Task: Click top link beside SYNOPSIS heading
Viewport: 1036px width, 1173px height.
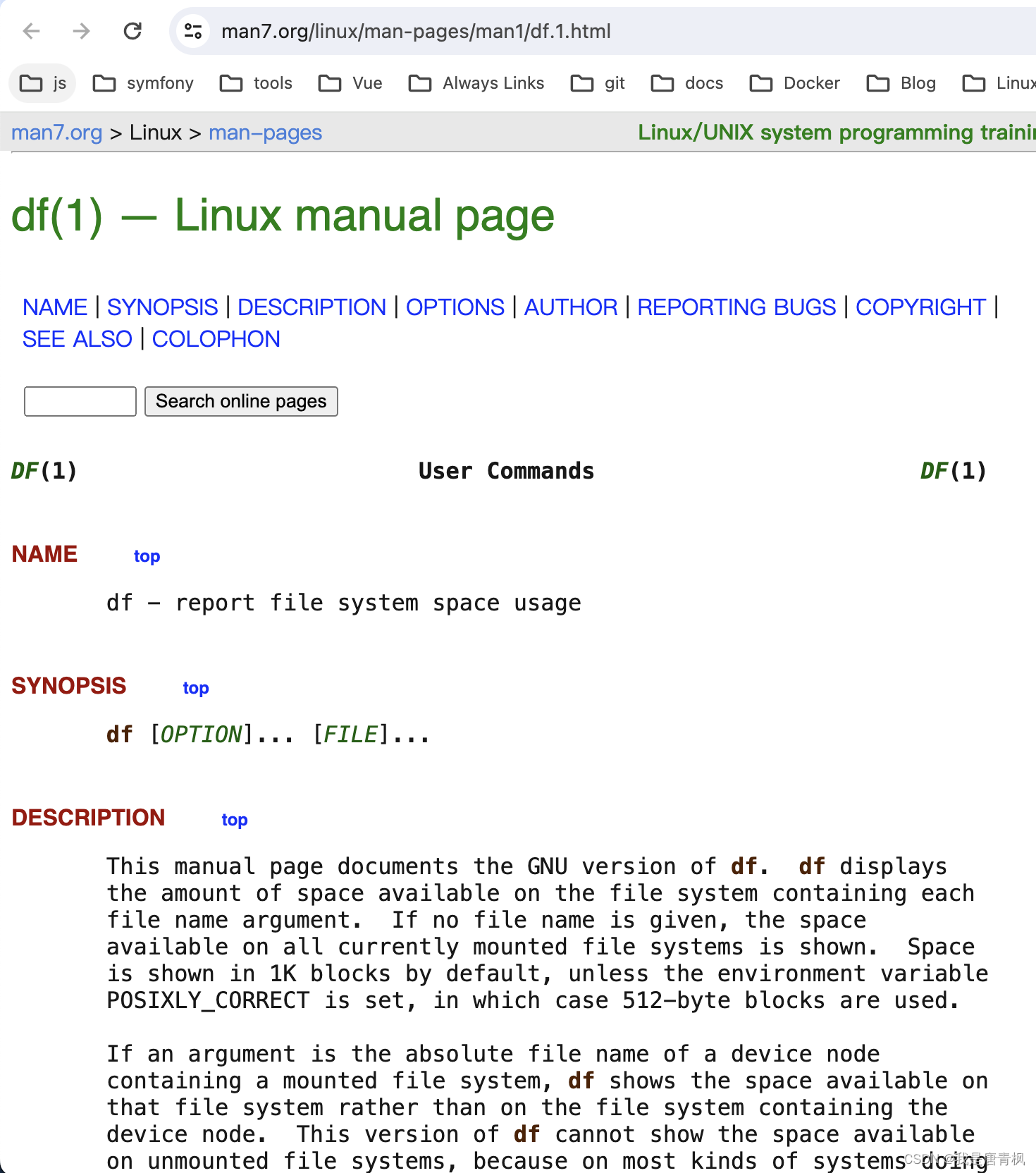Action: click(196, 688)
